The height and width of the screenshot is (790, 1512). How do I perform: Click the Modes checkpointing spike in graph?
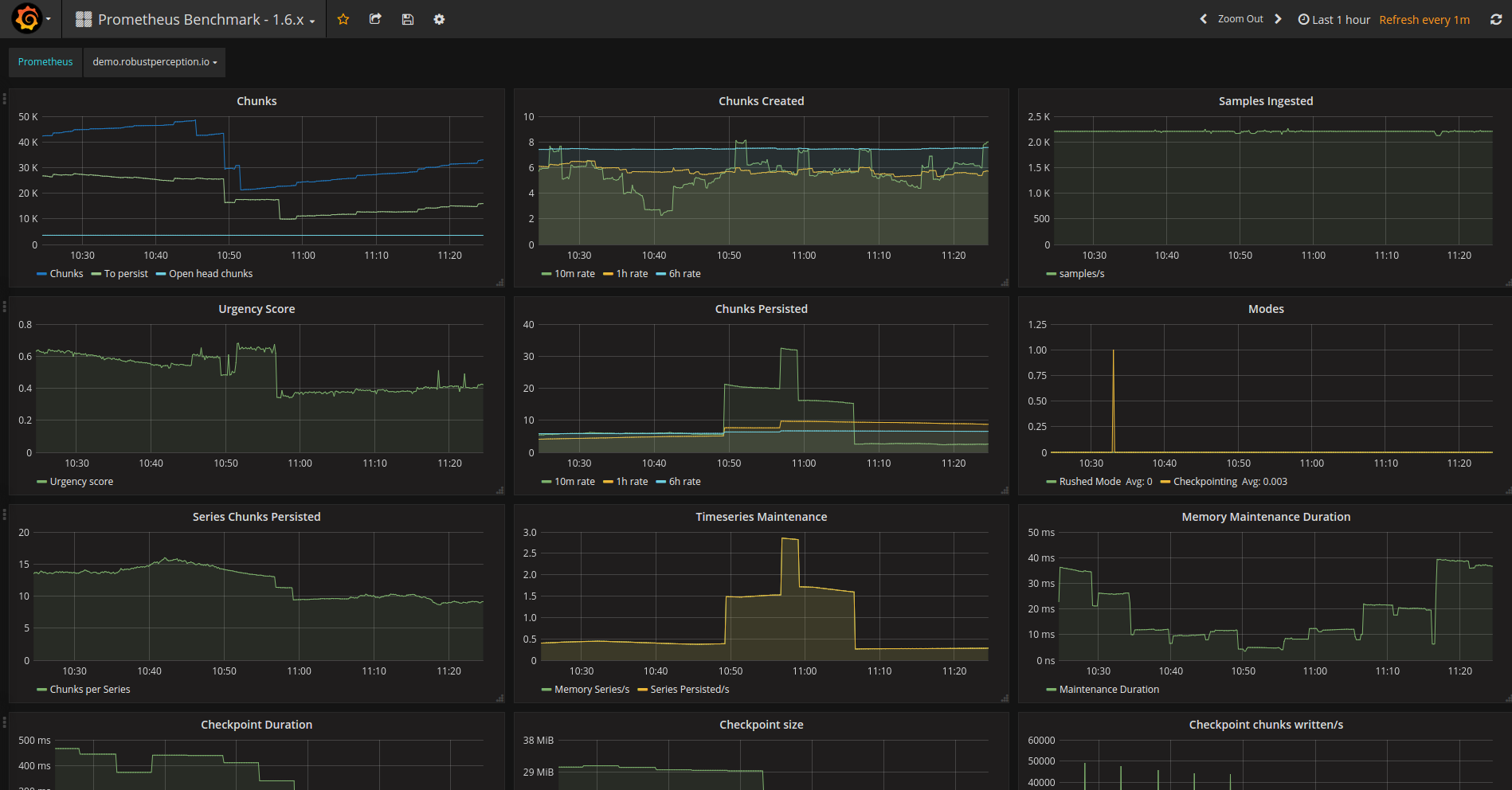click(x=1113, y=401)
